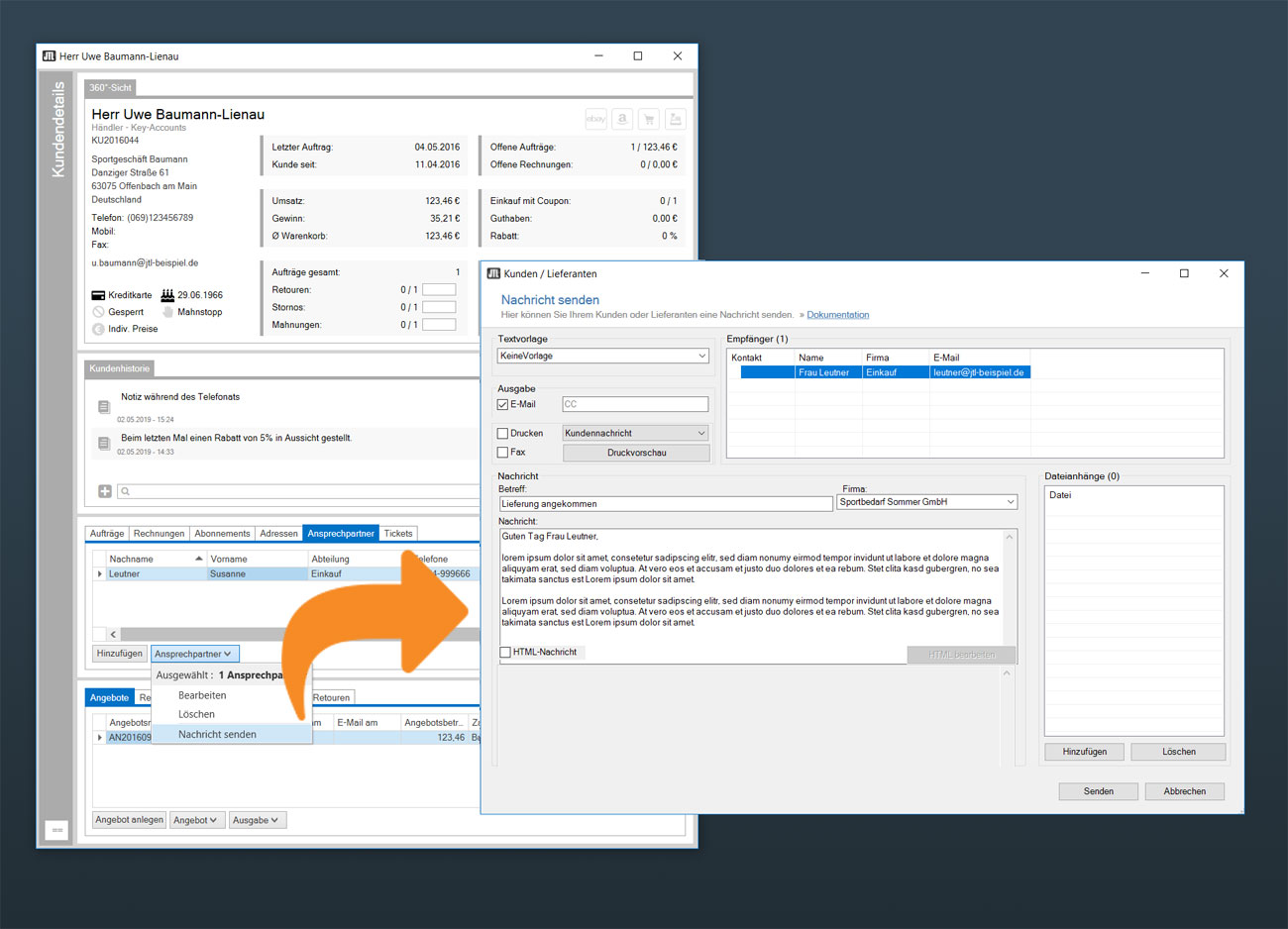Click into the Betreff subject field
The width and height of the screenshot is (1288, 929).
point(664,503)
